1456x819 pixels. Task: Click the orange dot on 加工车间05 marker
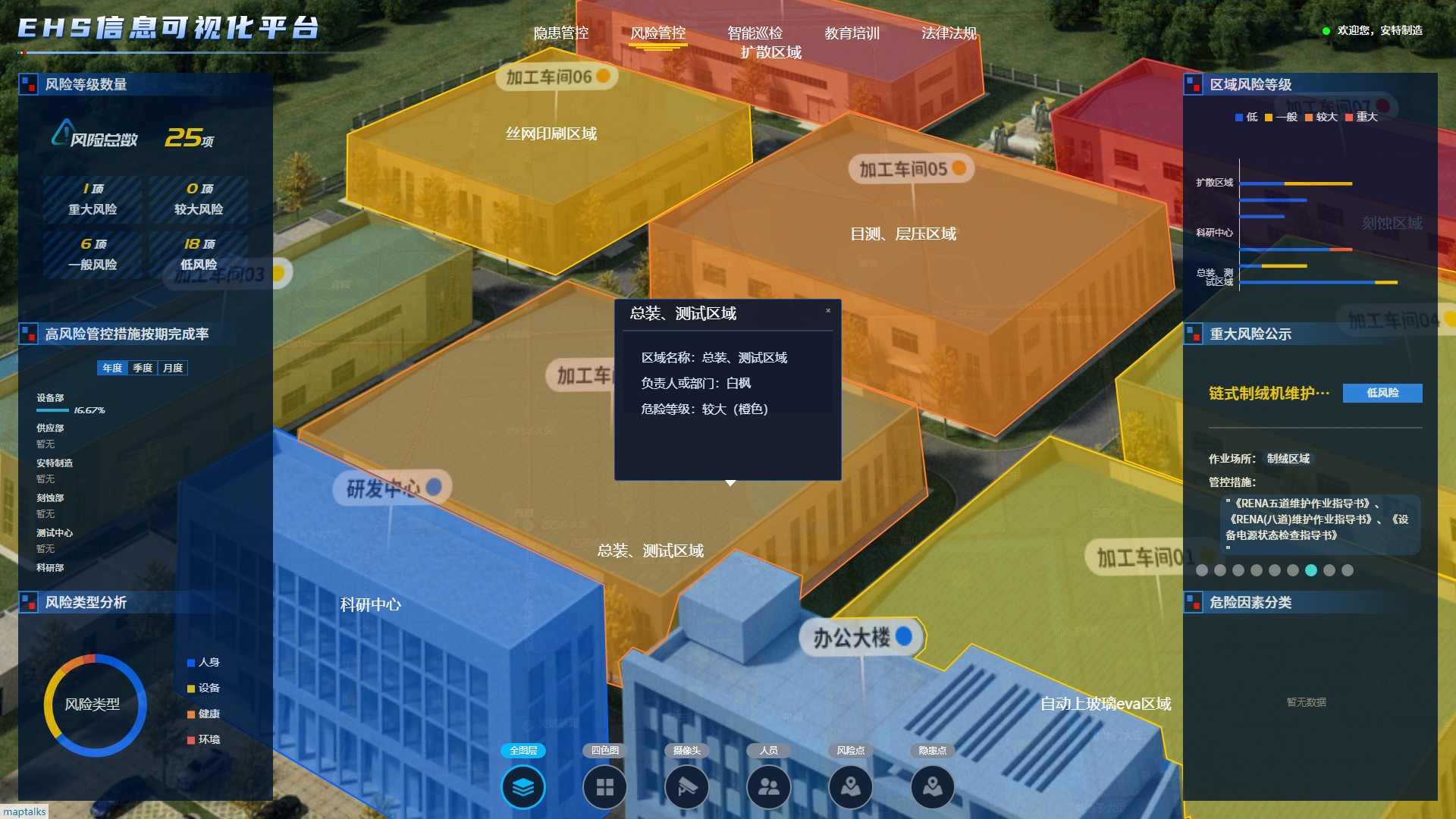959,168
